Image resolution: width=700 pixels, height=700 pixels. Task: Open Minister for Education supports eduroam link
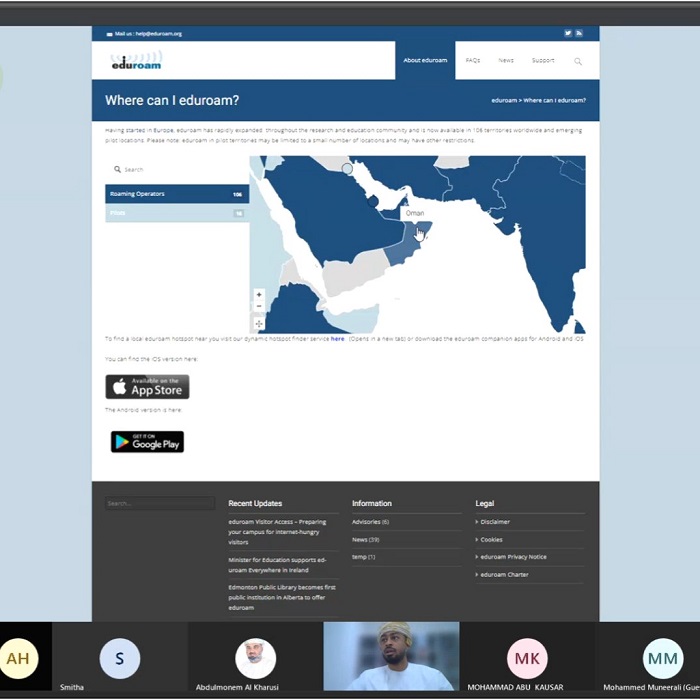(x=277, y=565)
